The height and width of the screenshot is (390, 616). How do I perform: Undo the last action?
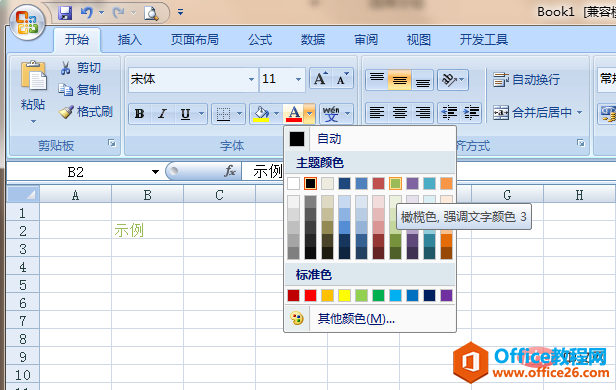point(87,13)
